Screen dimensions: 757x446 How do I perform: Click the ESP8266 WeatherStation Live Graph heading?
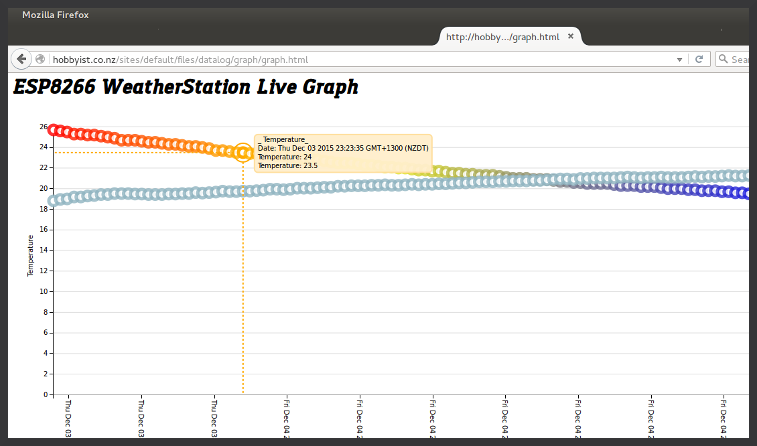click(x=185, y=87)
